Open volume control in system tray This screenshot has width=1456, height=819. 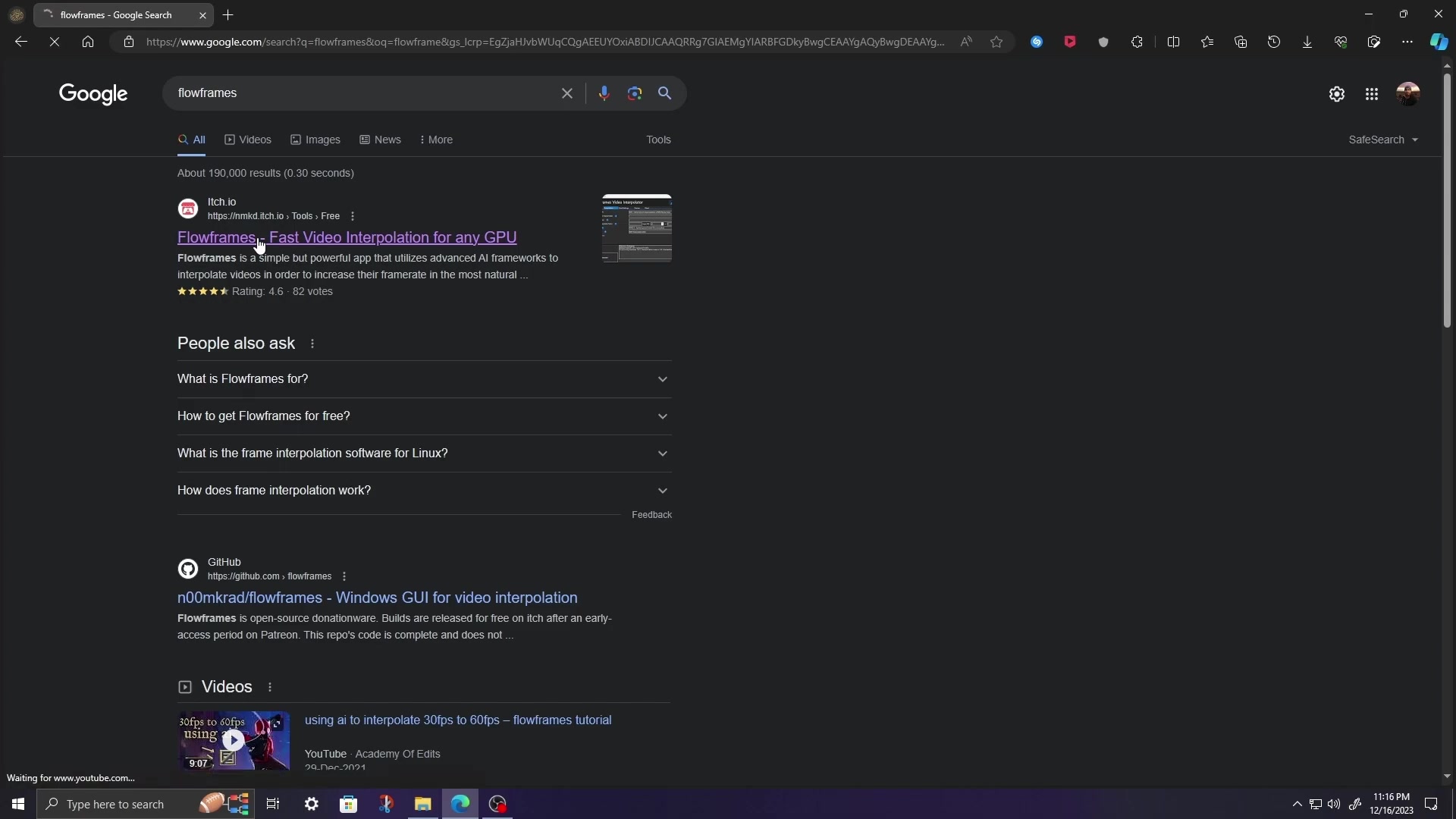pos(1334,804)
